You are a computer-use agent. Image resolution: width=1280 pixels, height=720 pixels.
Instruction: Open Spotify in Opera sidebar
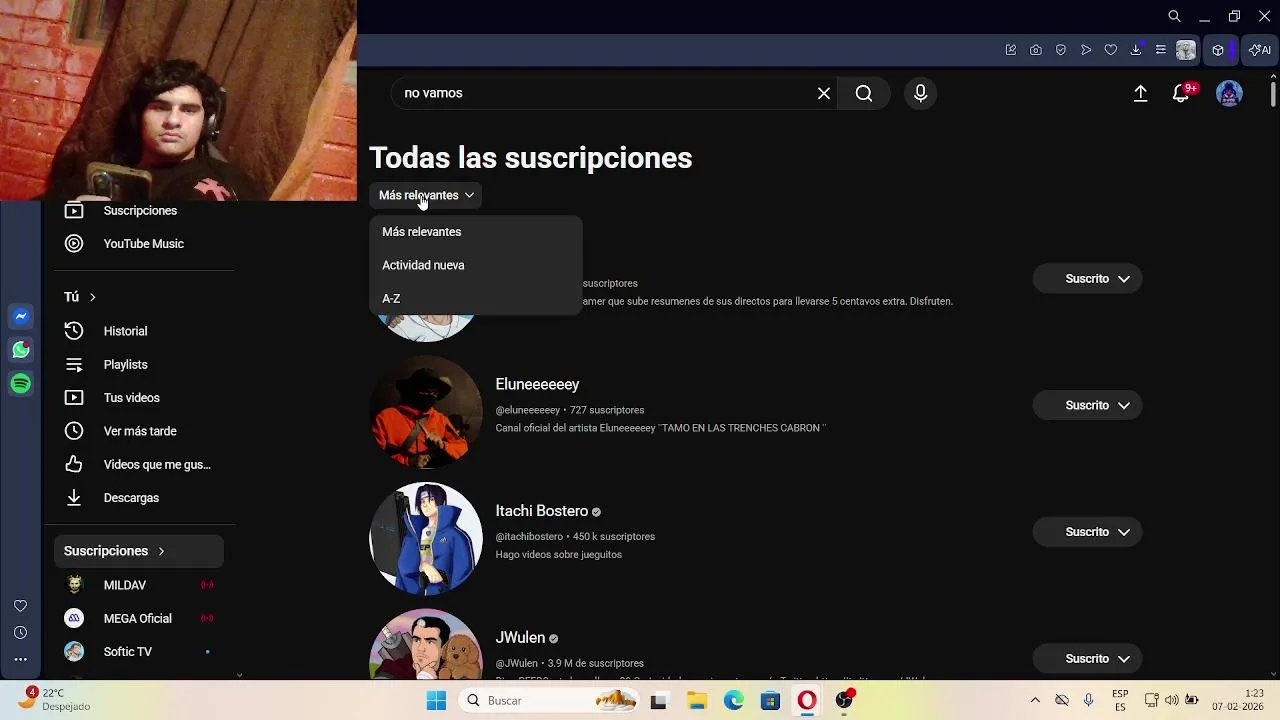pos(21,384)
